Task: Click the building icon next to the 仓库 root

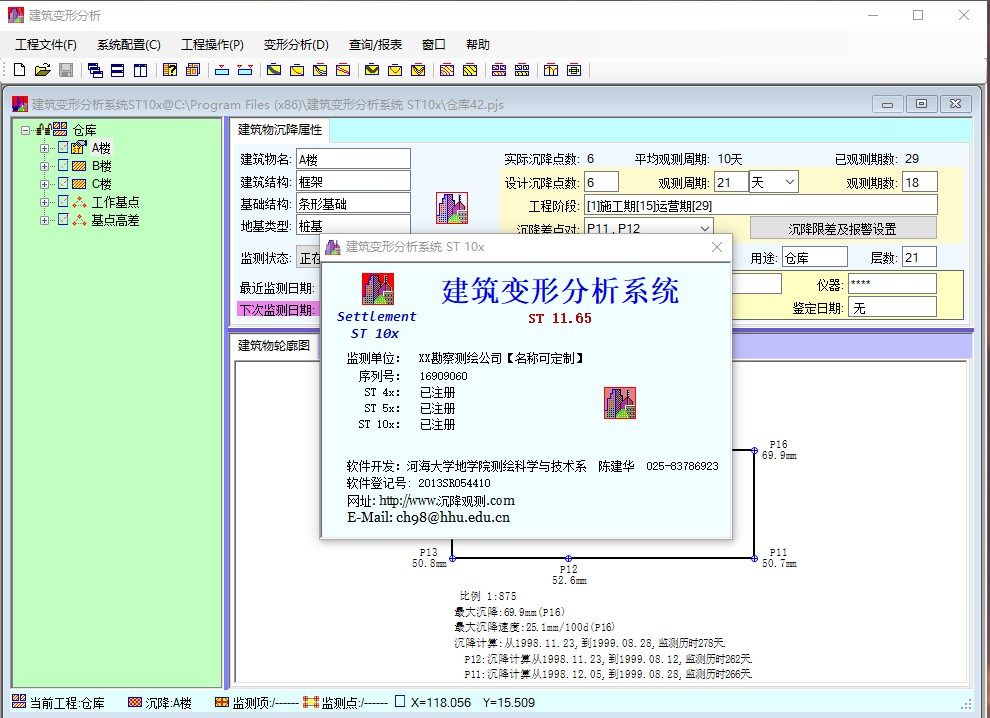Action: pos(59,130)
